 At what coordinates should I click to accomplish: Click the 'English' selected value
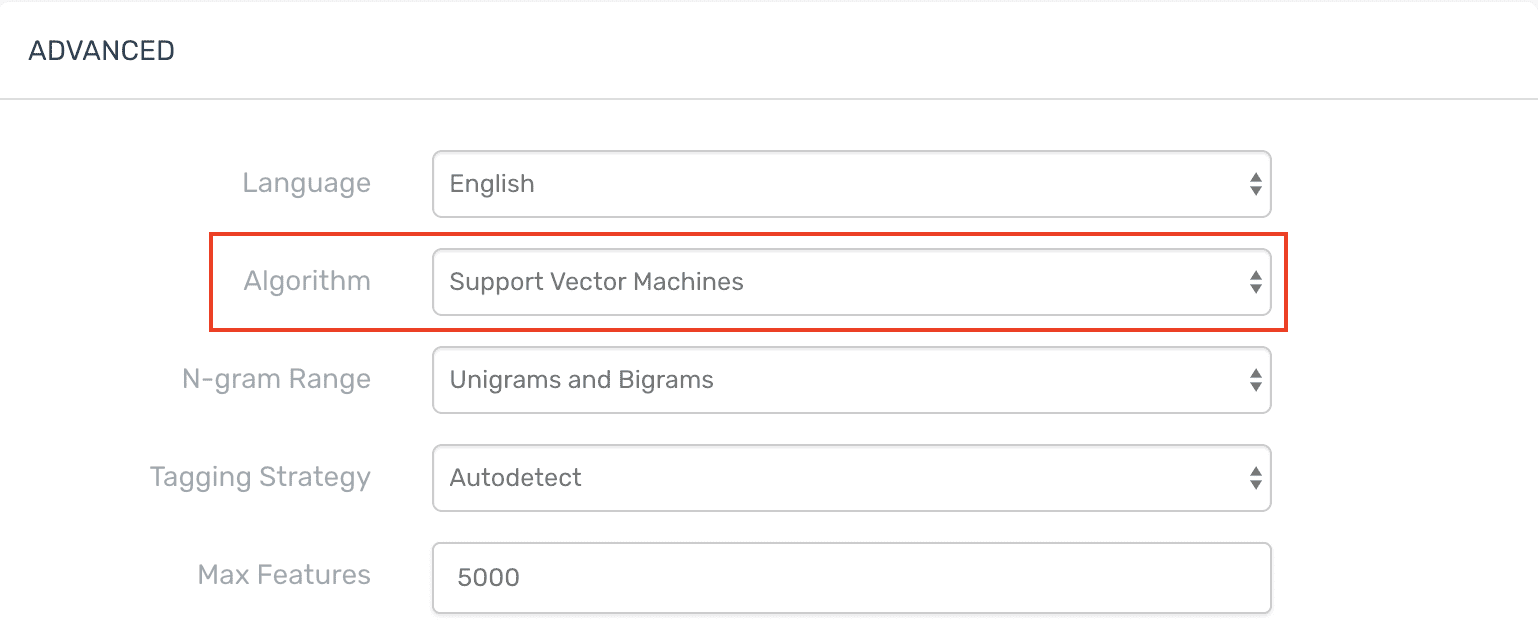pyautogui.click(x=492, y=184)
